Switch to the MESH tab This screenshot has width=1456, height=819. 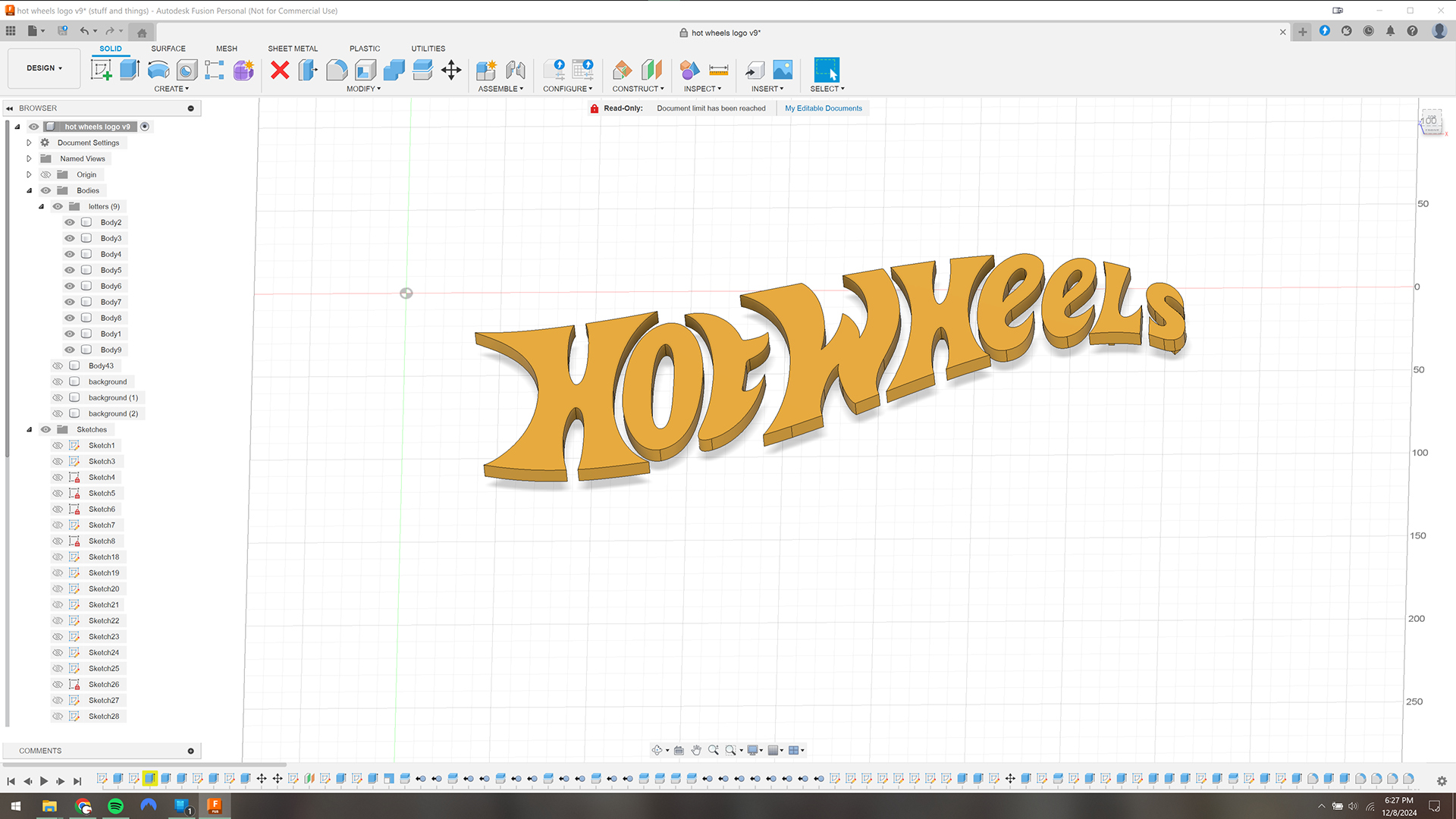[x=227, y=49]
